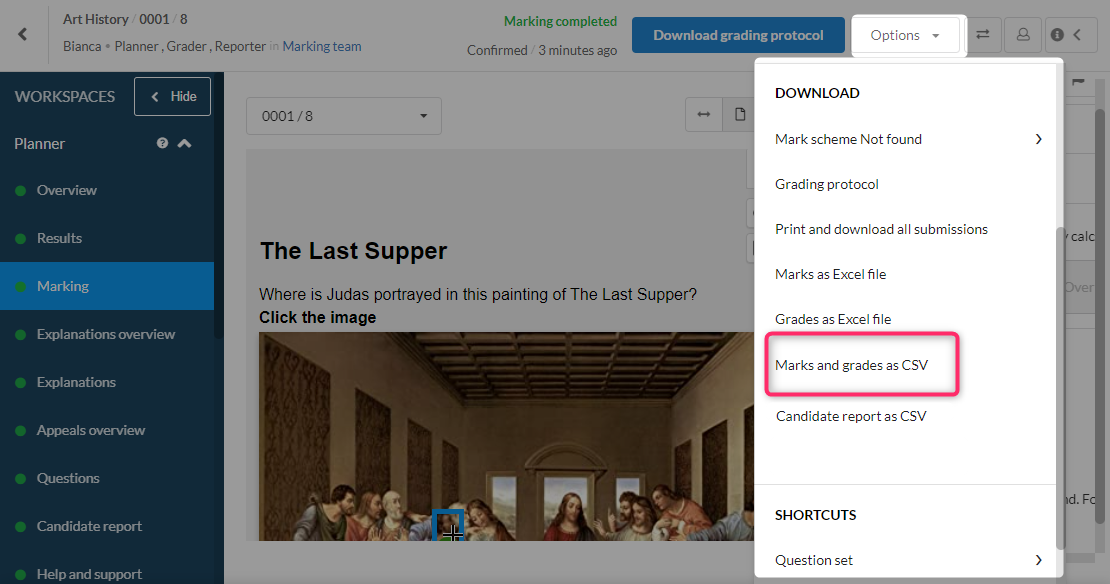
Task: Click the blue hotspot marker on painting
Action: click(x=448, y=525)
